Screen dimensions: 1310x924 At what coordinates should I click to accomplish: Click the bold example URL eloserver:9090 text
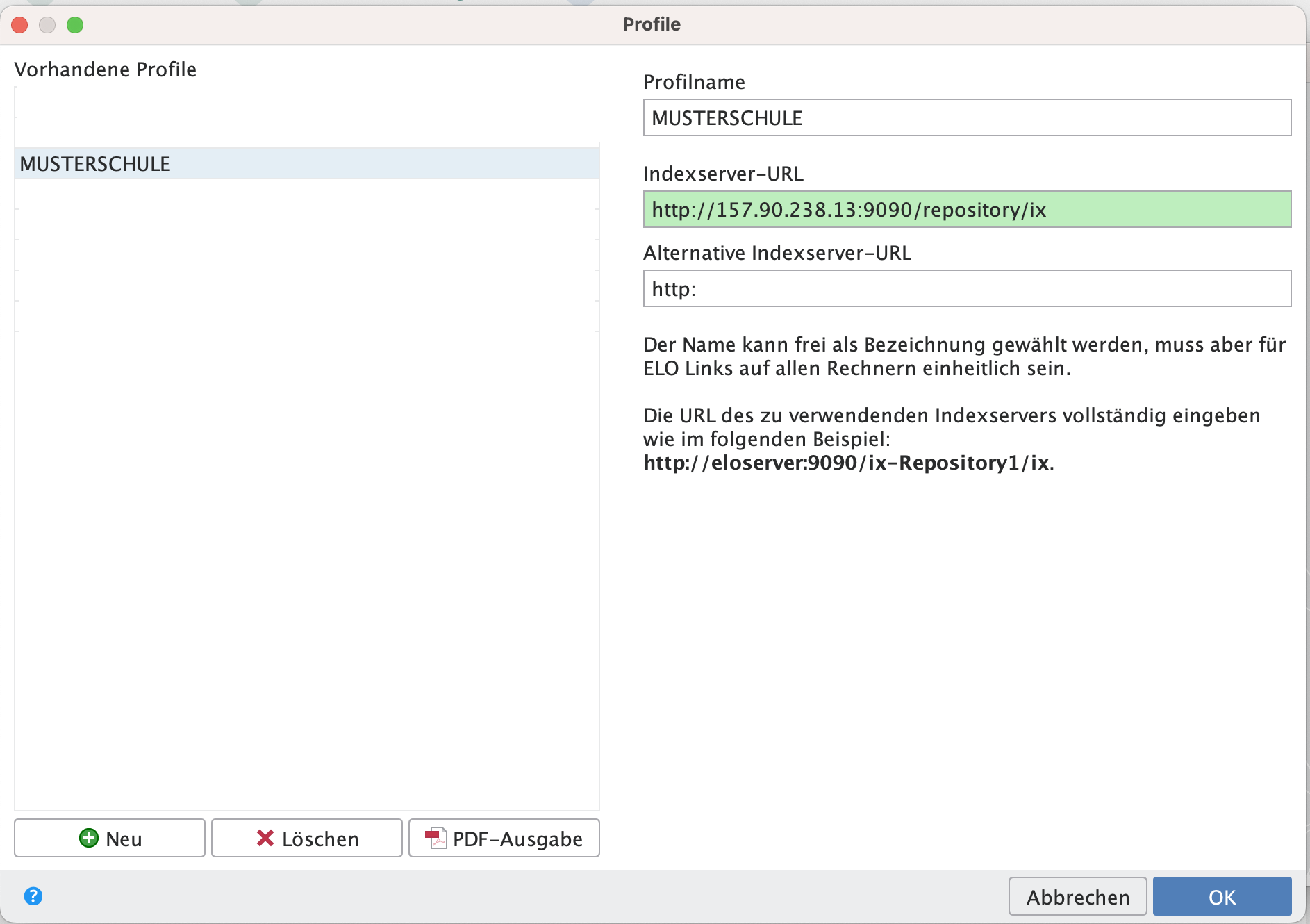pos(847,463)
